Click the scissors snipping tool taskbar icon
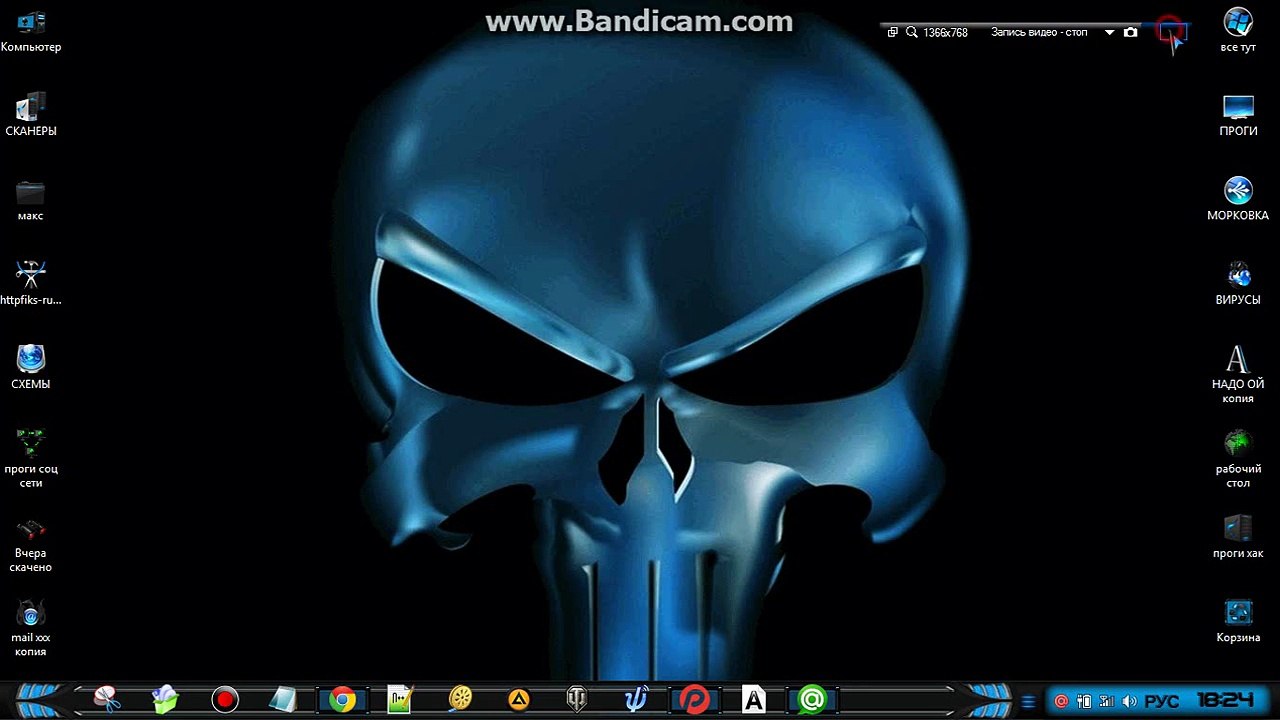This screenshot has height=720, width=1280. click(x=107, y=699)
